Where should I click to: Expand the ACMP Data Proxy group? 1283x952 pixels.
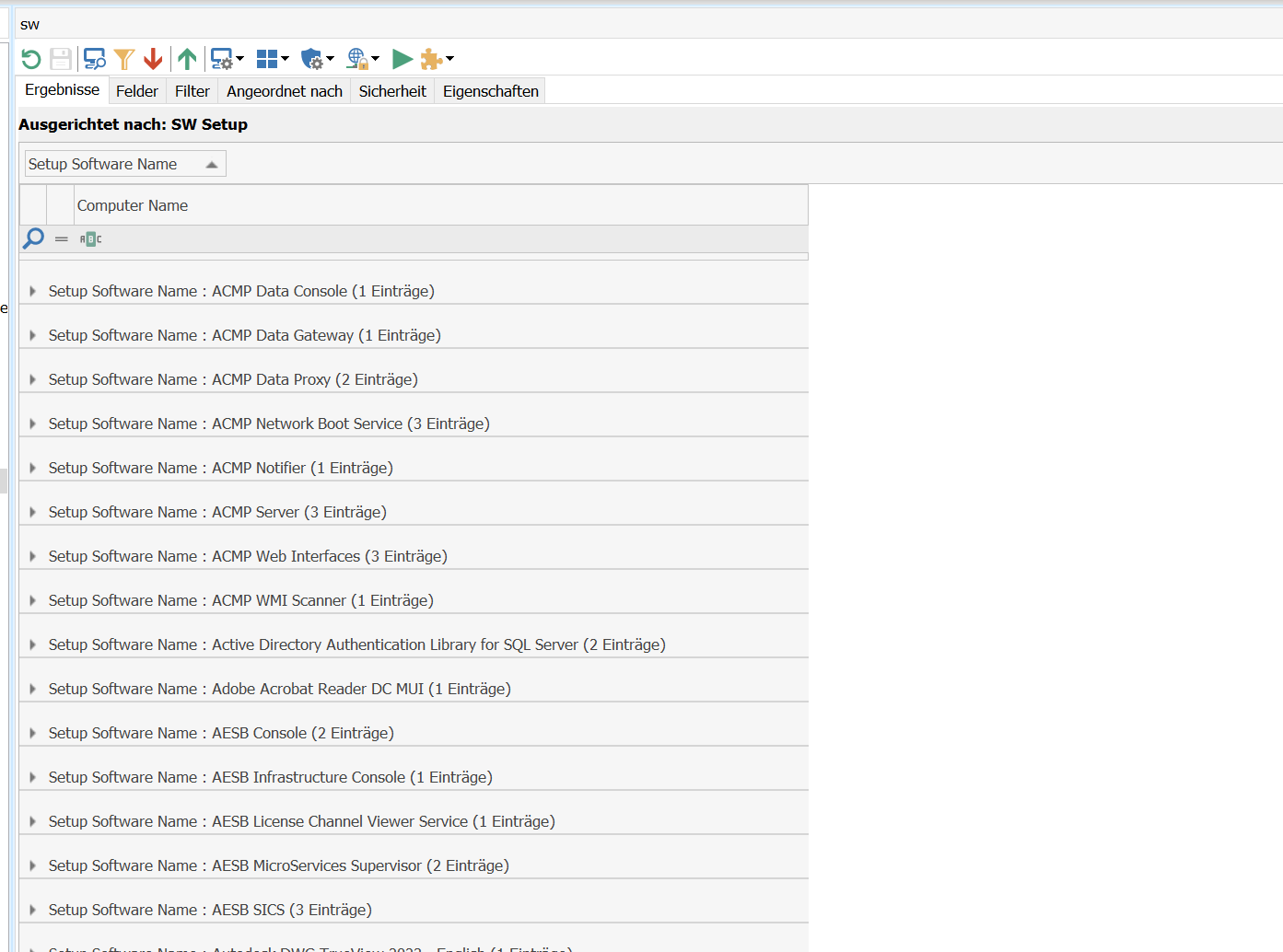tap(32, 379)
